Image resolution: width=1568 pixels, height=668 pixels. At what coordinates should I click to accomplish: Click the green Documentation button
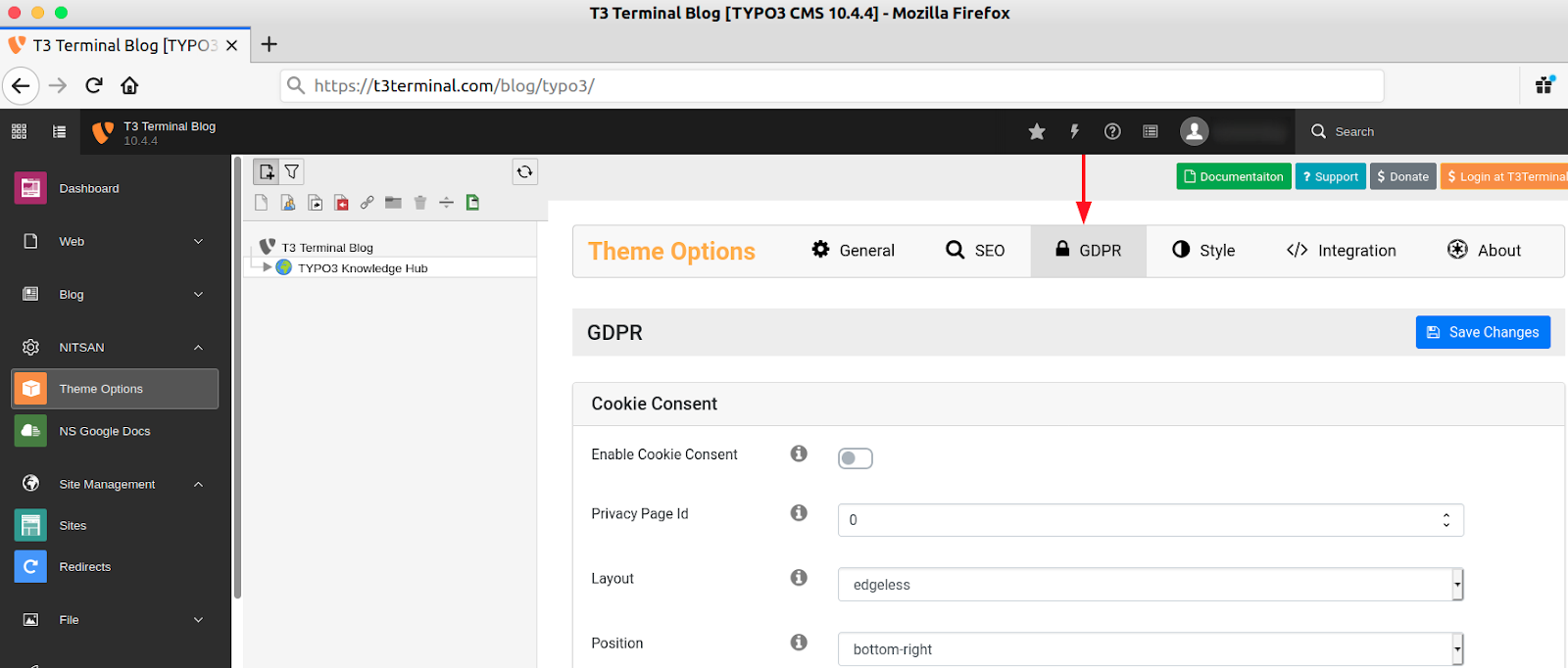(1233, 176)
